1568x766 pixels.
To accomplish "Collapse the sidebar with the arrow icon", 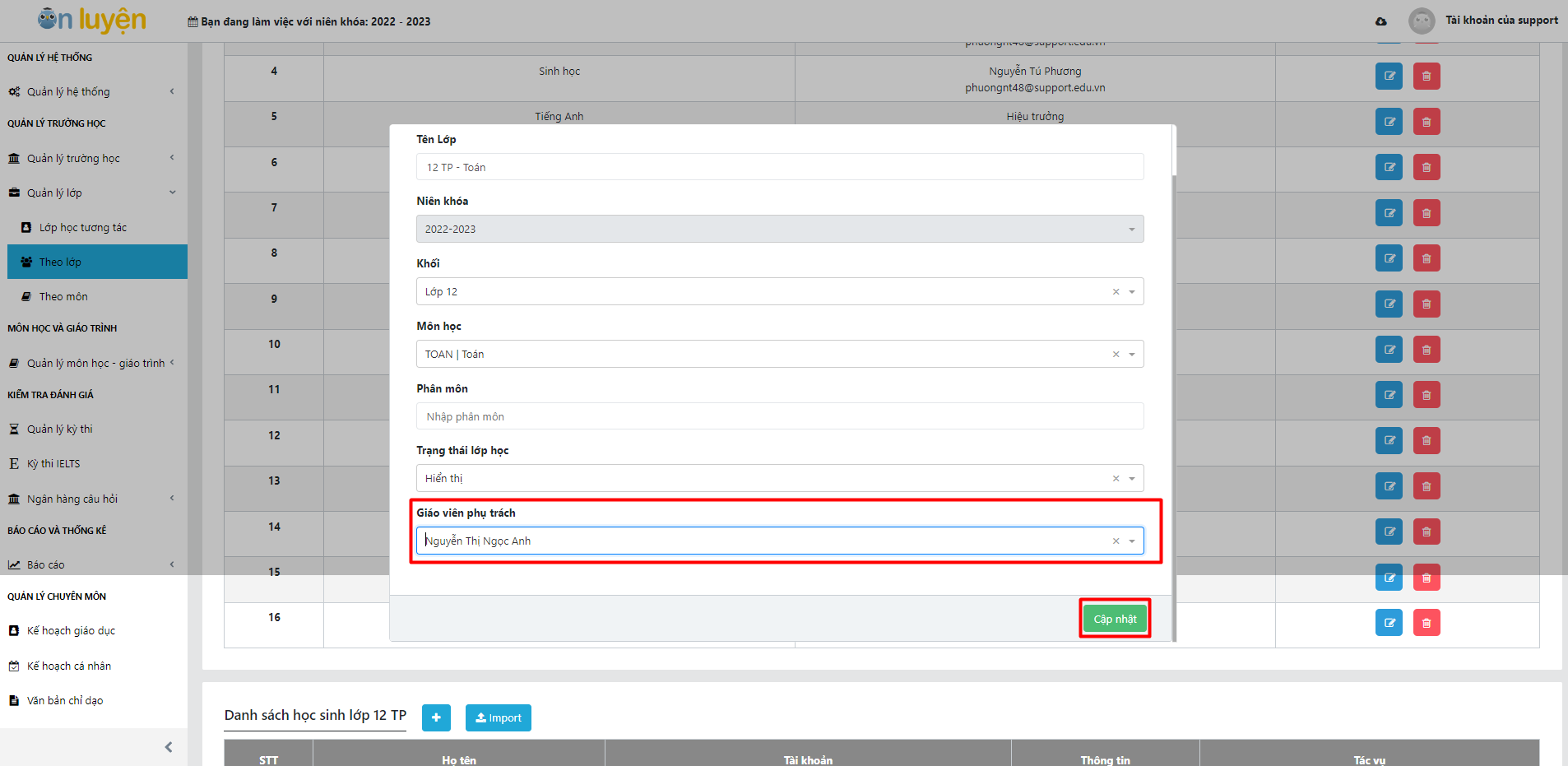I will tap(169, 747).
